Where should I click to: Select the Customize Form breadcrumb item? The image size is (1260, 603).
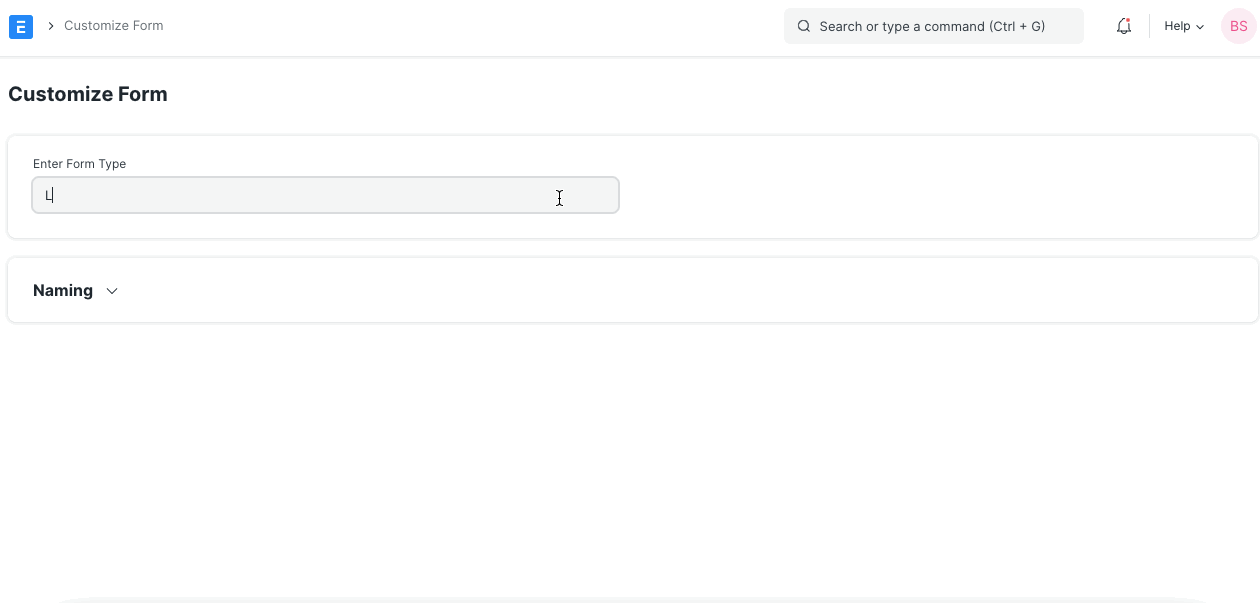coord(113,25)
